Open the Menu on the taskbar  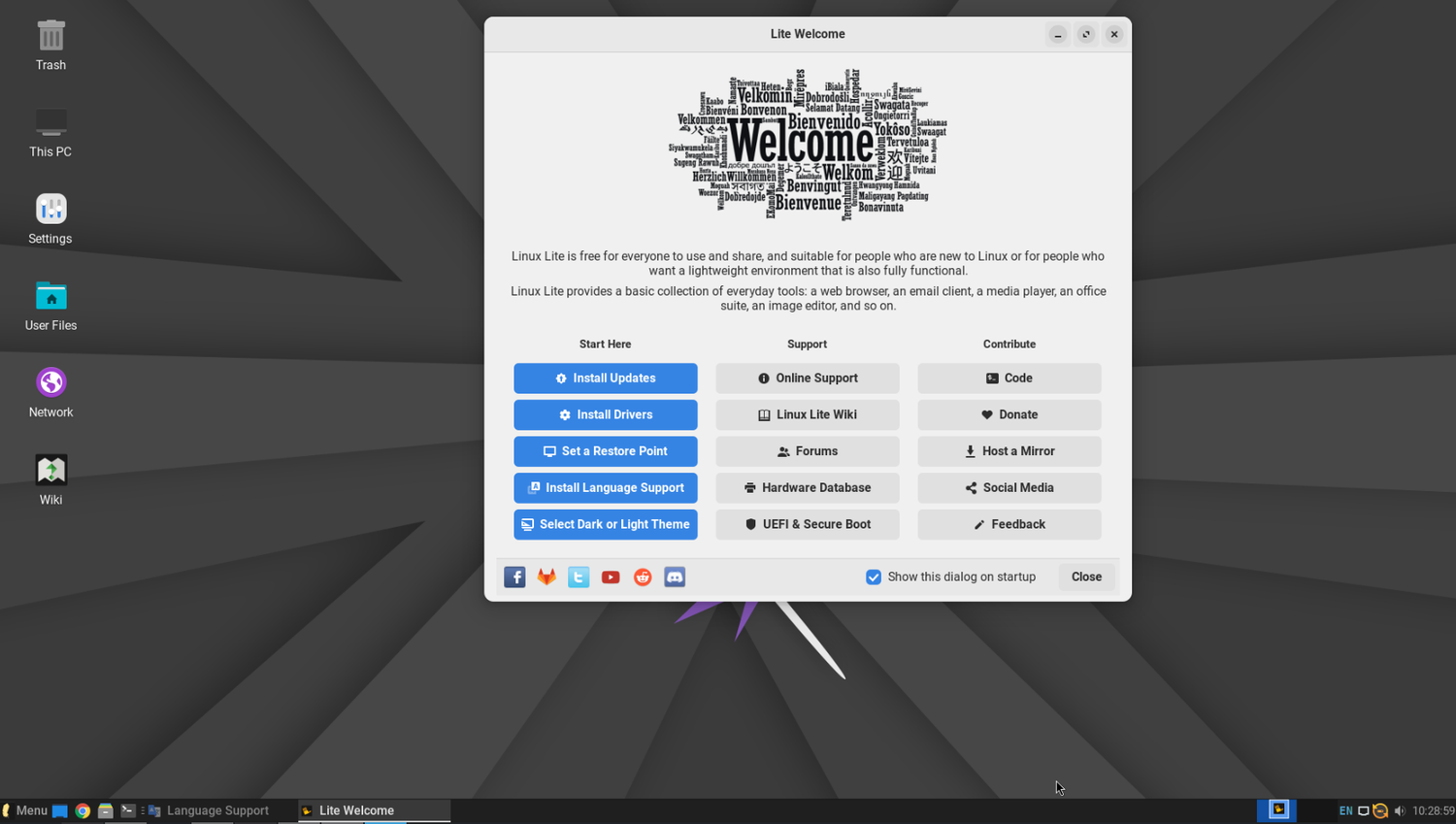pos(24,809)
